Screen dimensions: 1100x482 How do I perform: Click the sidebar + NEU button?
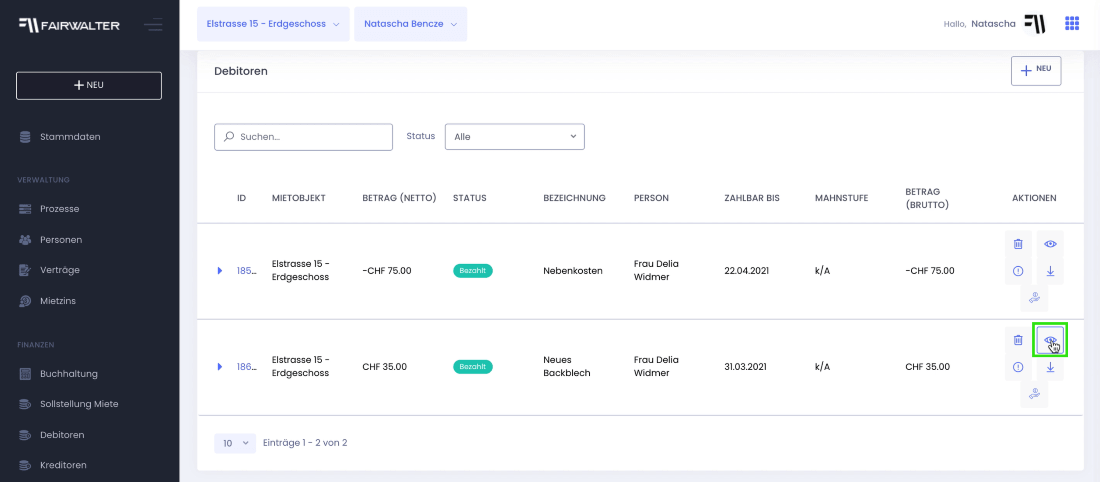click(x=89, y=86)
